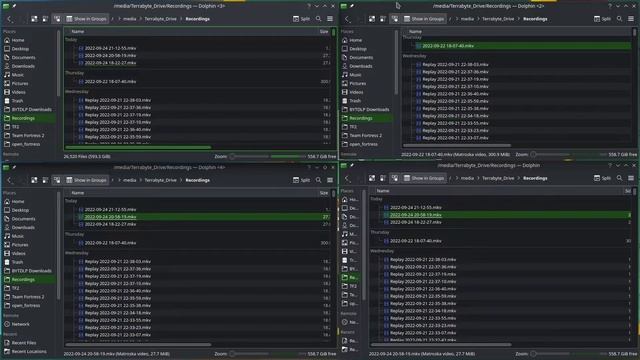
Task: Switch to Icons view in Dolphin <2>
Action: [x=372, y=19]
